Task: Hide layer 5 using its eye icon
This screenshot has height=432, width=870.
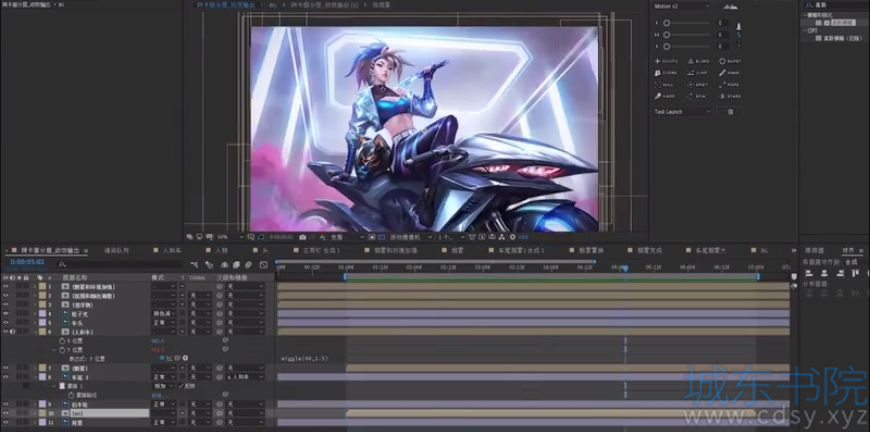Action: tap(6, 322)
